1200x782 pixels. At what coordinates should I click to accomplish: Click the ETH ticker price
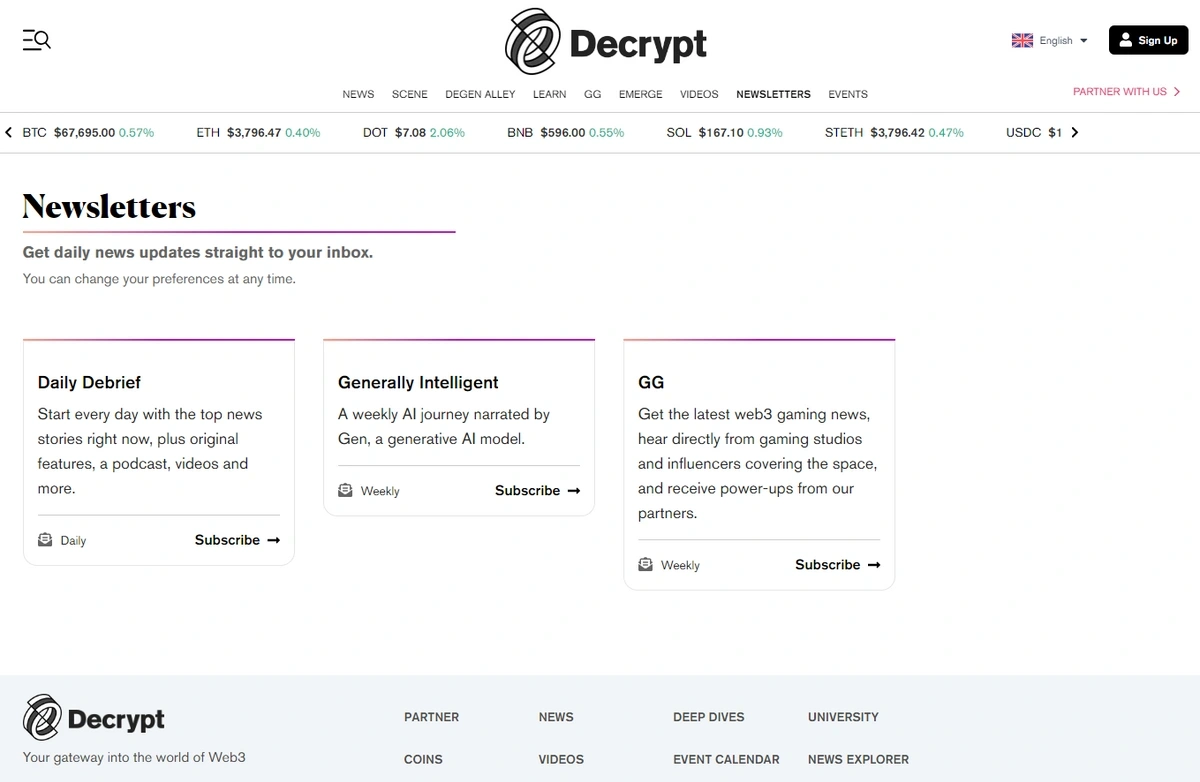(x=254, y=132)
